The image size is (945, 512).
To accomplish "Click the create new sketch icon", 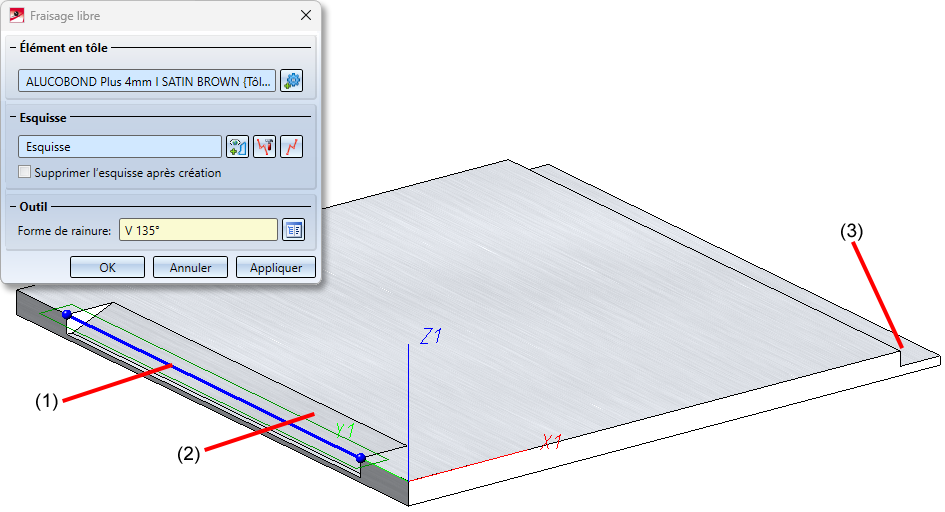I will click(237, 146).
